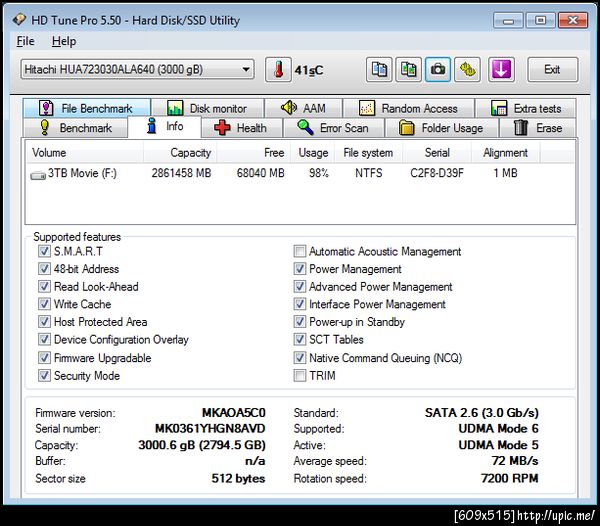Toggle the Automatic Acoustic Management checkbox
Viewport: 600px width, 526px height.
tap(300, 251)
